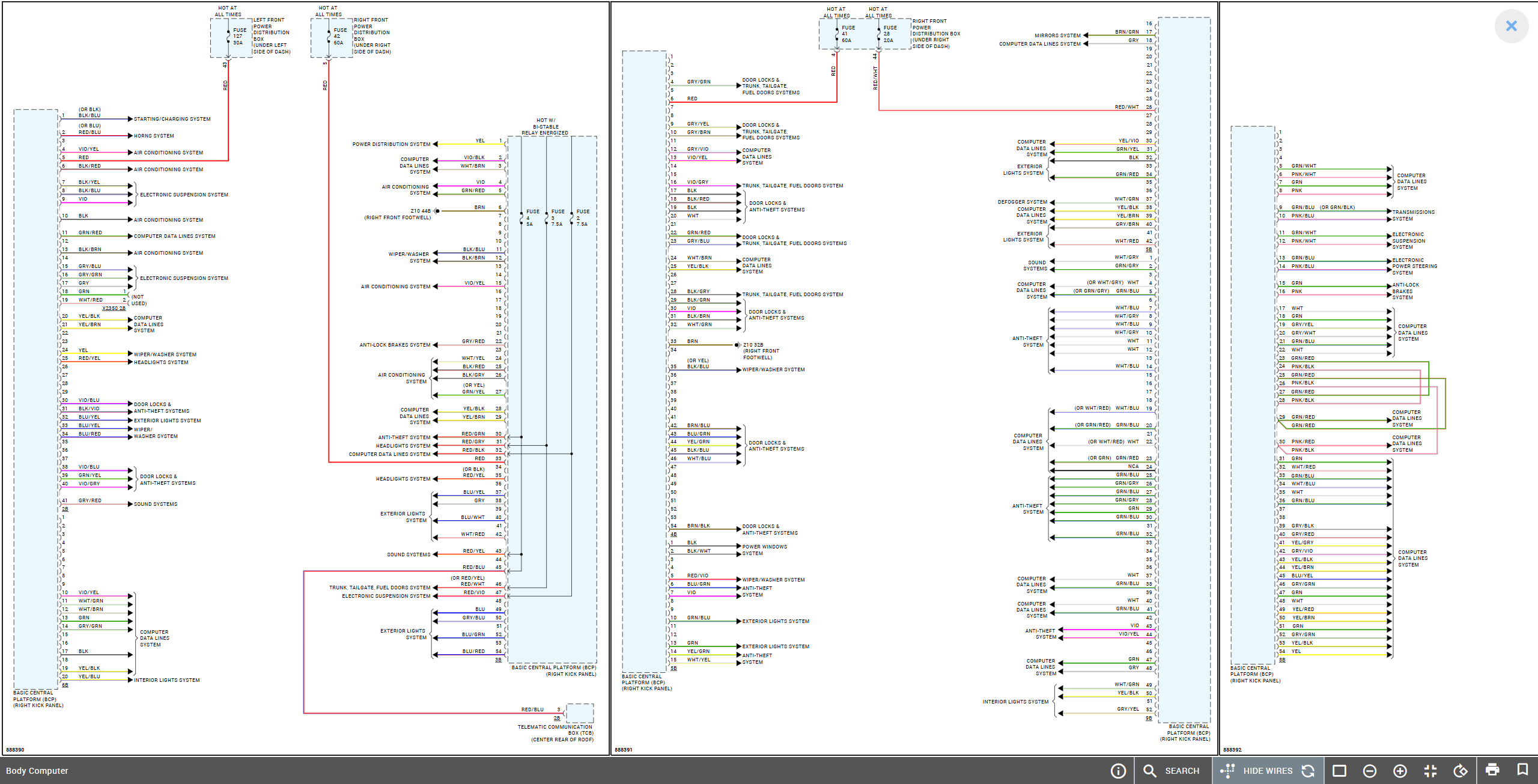
Task: Close the diagram viewer with X
Action: 1511,26
